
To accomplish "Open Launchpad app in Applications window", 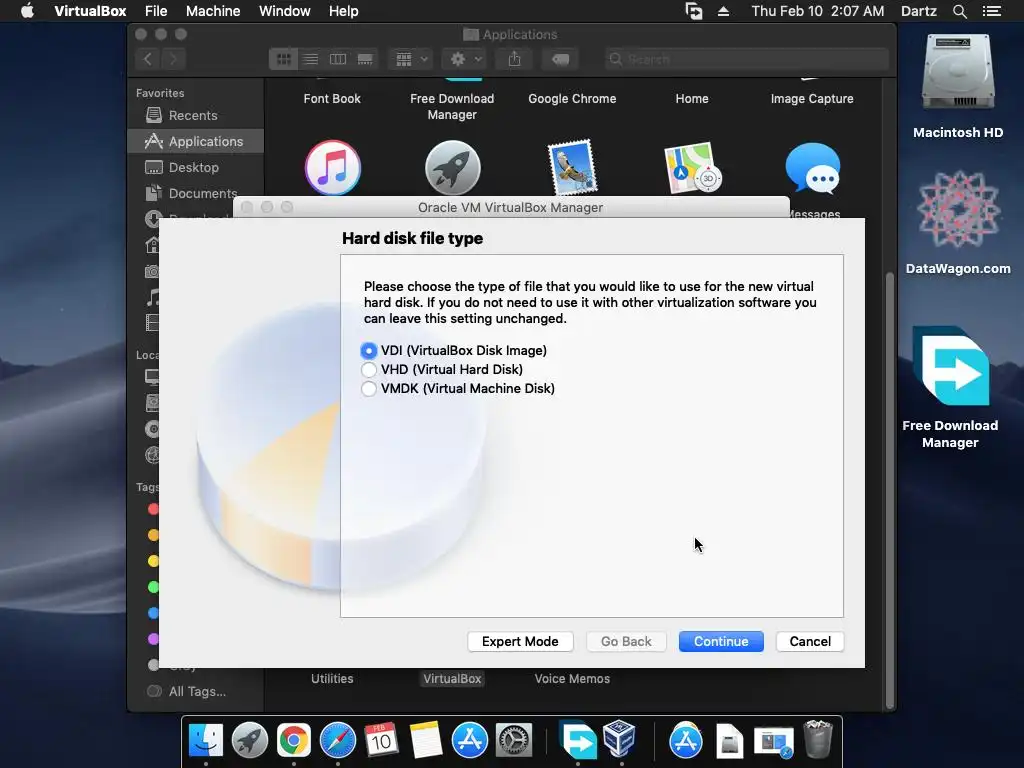I will click(x=453, y=168).
